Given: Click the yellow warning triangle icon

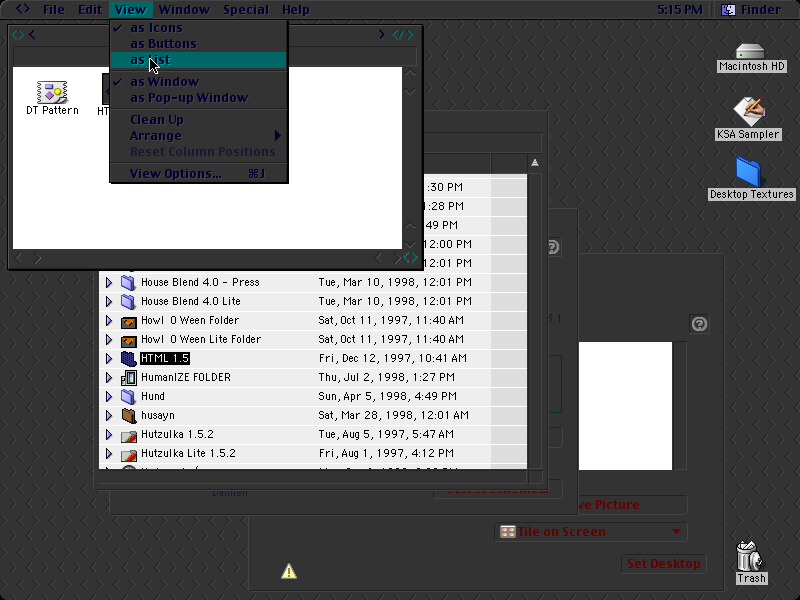Looking at the screenshot, I should pos(289,571).
